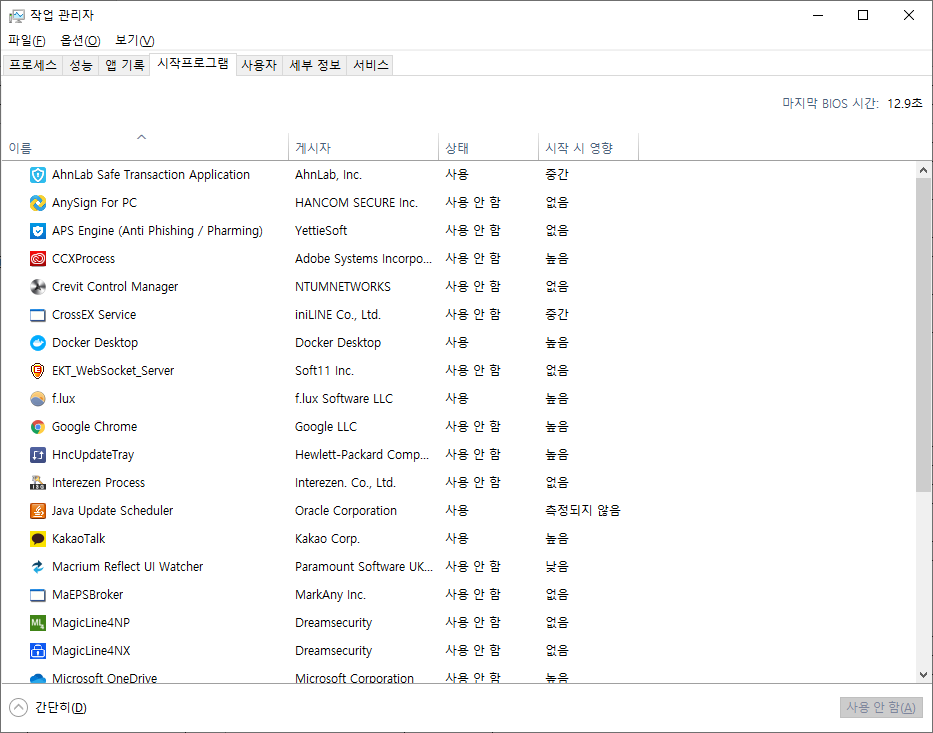Open the 보기(V) menu
This screenshot has height=733, width=933.
click(x=134, y=40)
